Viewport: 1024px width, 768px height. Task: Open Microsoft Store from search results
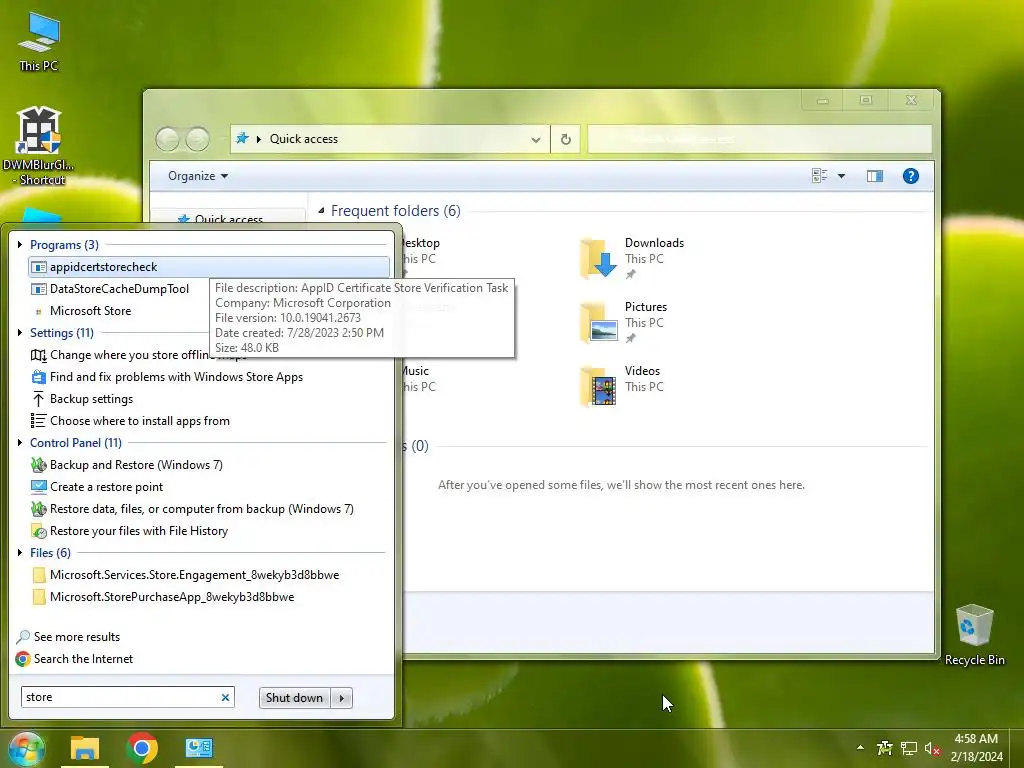pos(90,311)
